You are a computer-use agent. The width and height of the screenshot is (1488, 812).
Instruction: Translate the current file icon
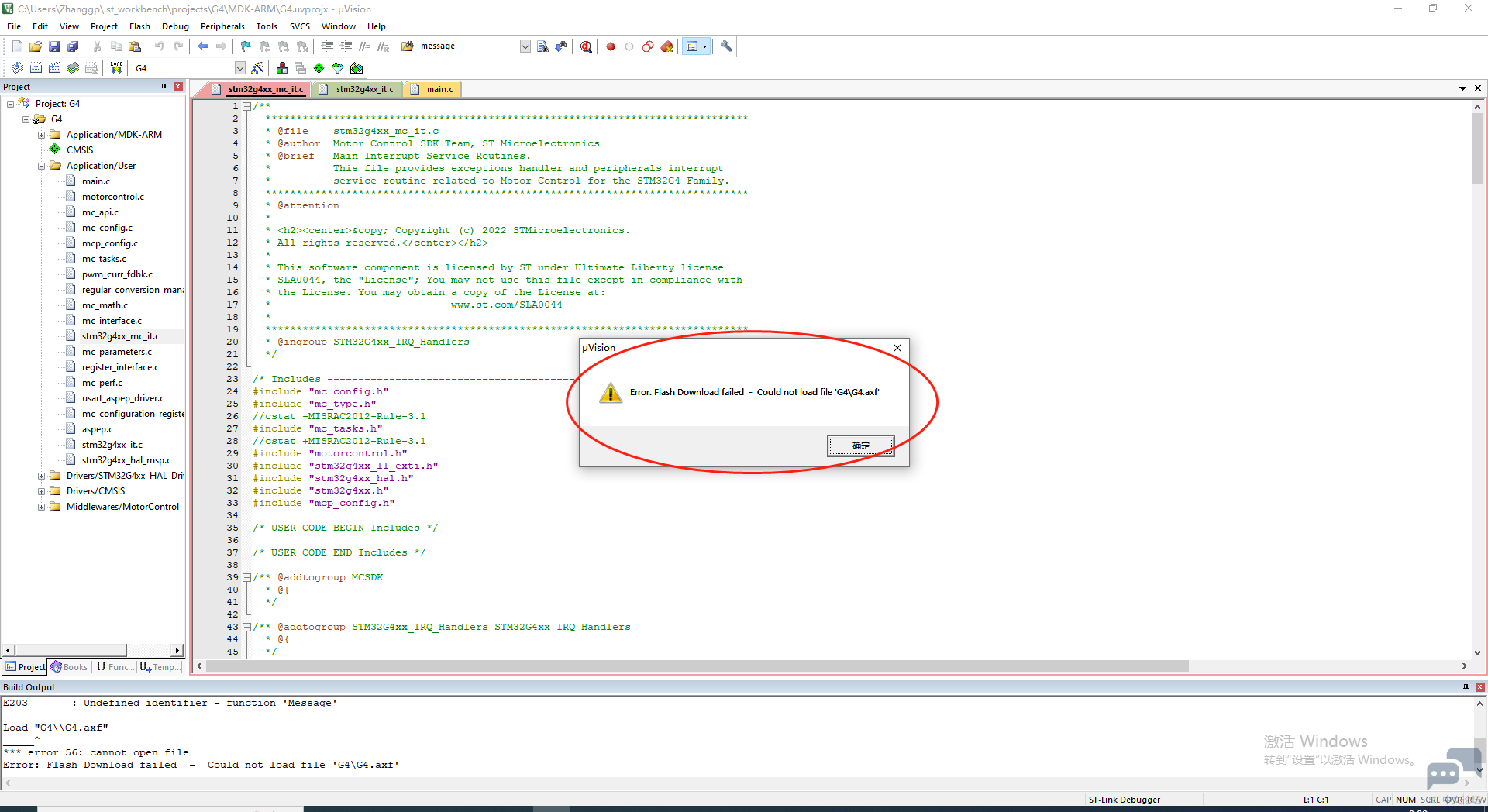[x=17, y=68]
